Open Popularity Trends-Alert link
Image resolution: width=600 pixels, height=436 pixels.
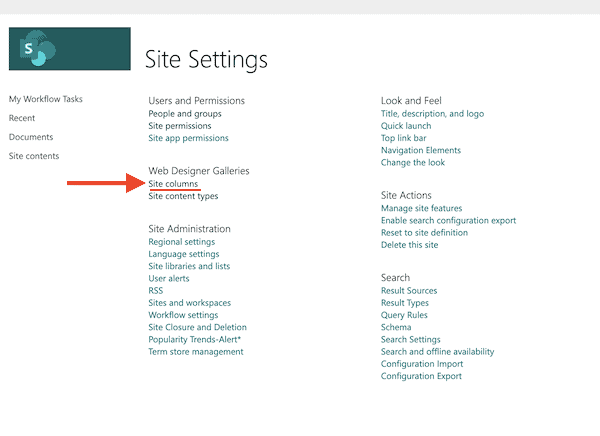(x=195, y=340)
